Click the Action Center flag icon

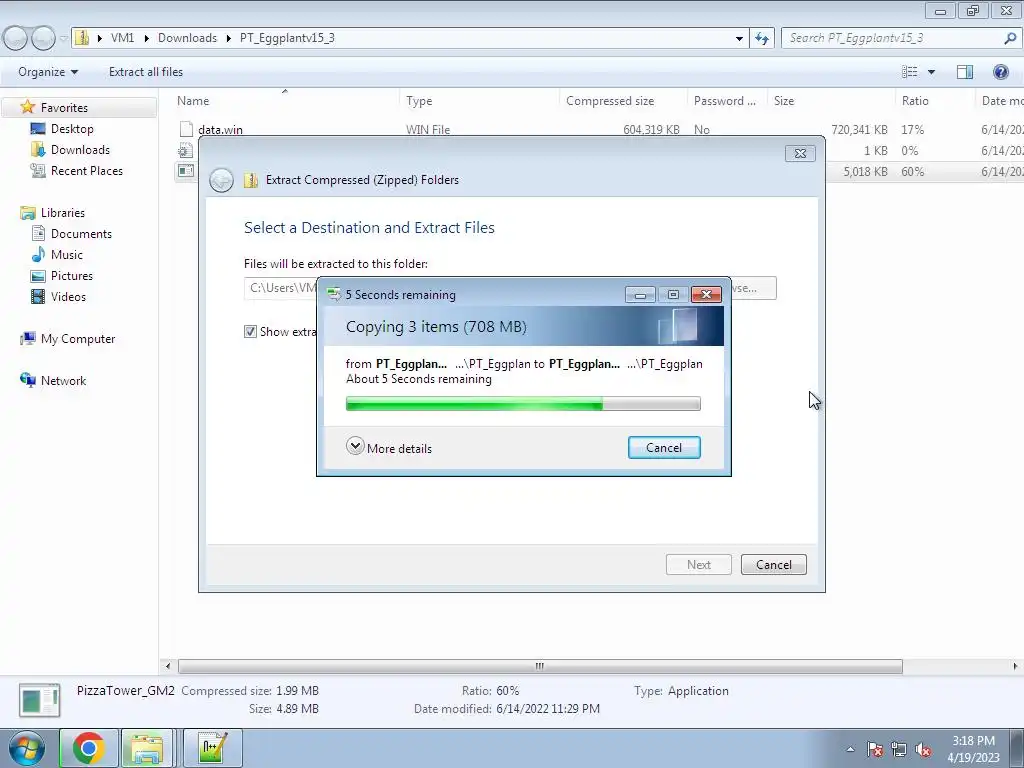click(875, 750)
